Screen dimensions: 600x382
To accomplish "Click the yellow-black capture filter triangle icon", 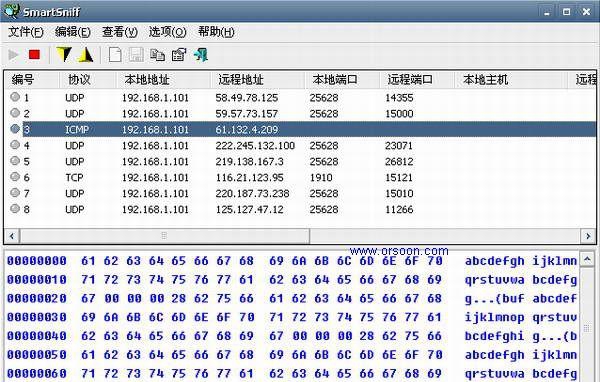I will point(86,55).
